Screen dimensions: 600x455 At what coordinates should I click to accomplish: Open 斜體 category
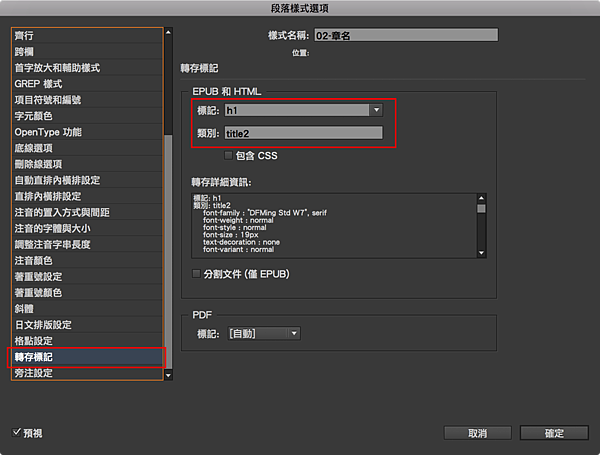[x=87, y=309]
